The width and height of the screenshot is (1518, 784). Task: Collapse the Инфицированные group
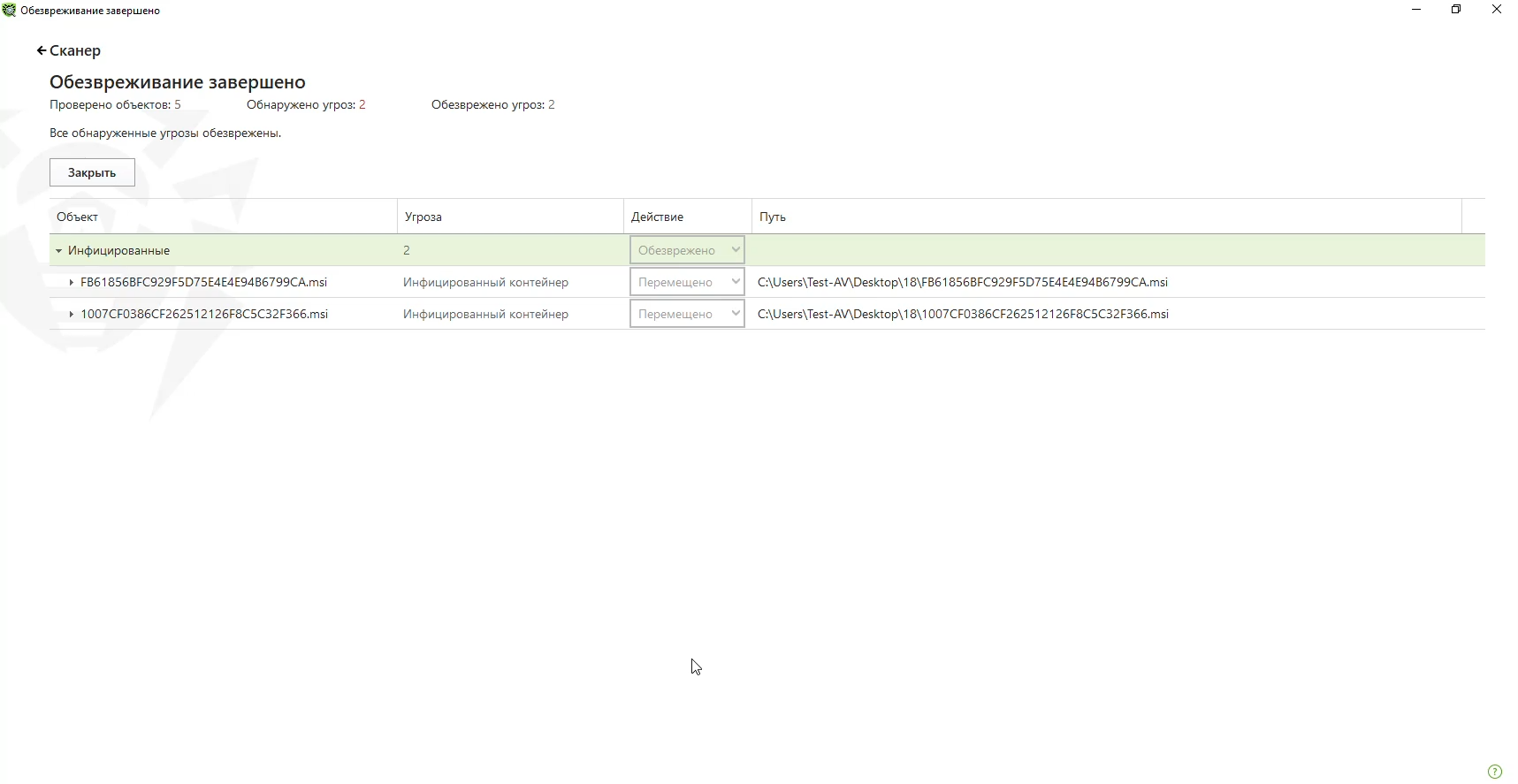pos(59,251)
